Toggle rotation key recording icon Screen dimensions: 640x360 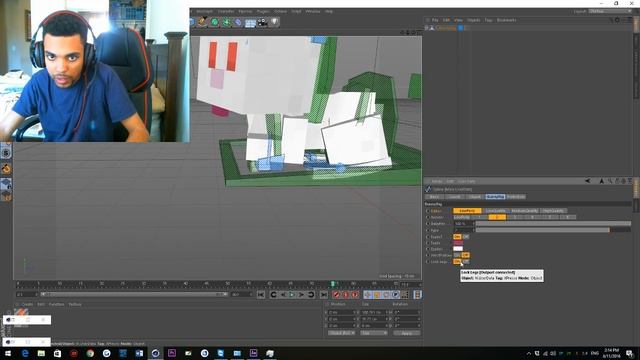[387, 295]
